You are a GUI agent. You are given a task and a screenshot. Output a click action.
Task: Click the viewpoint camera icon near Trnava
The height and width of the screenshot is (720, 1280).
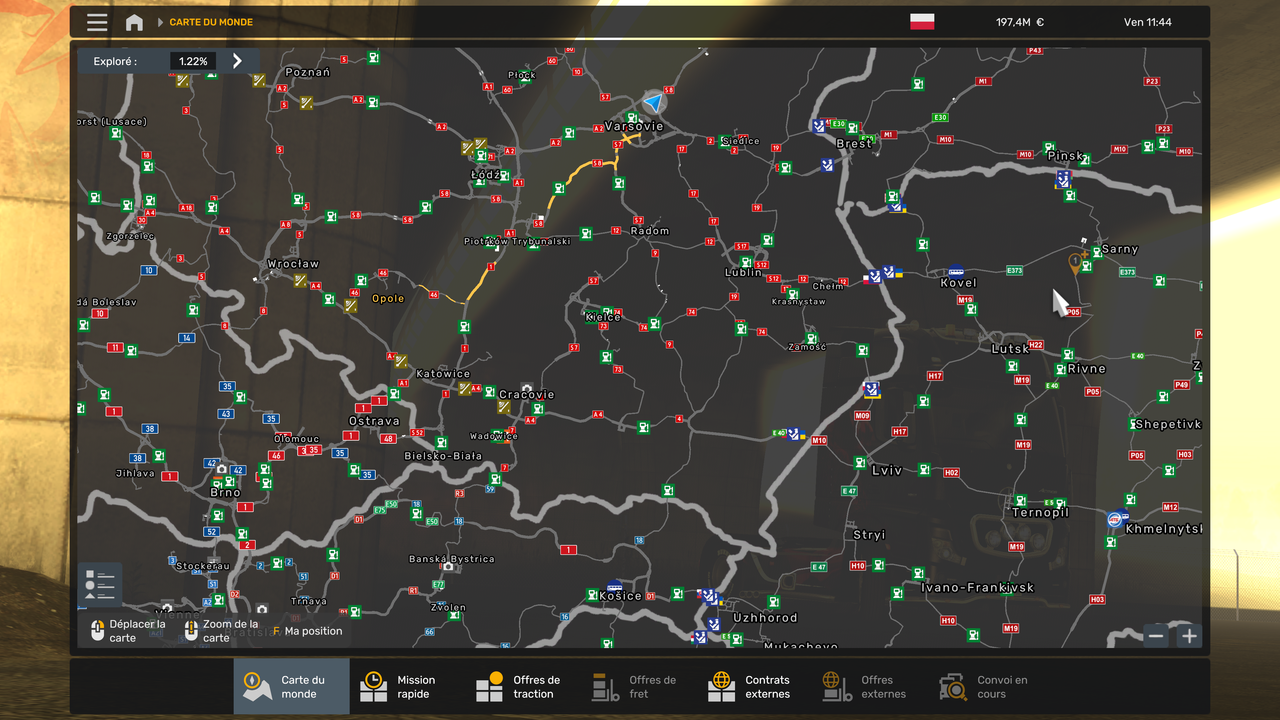260,608
